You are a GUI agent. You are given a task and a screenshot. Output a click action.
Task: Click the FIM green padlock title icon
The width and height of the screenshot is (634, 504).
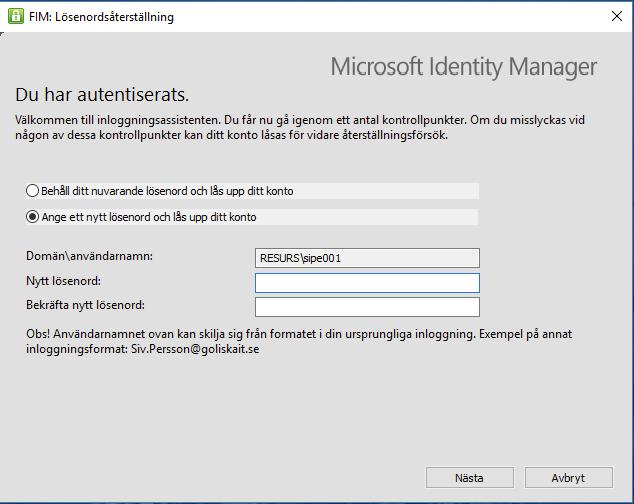(x=16, y=17)
